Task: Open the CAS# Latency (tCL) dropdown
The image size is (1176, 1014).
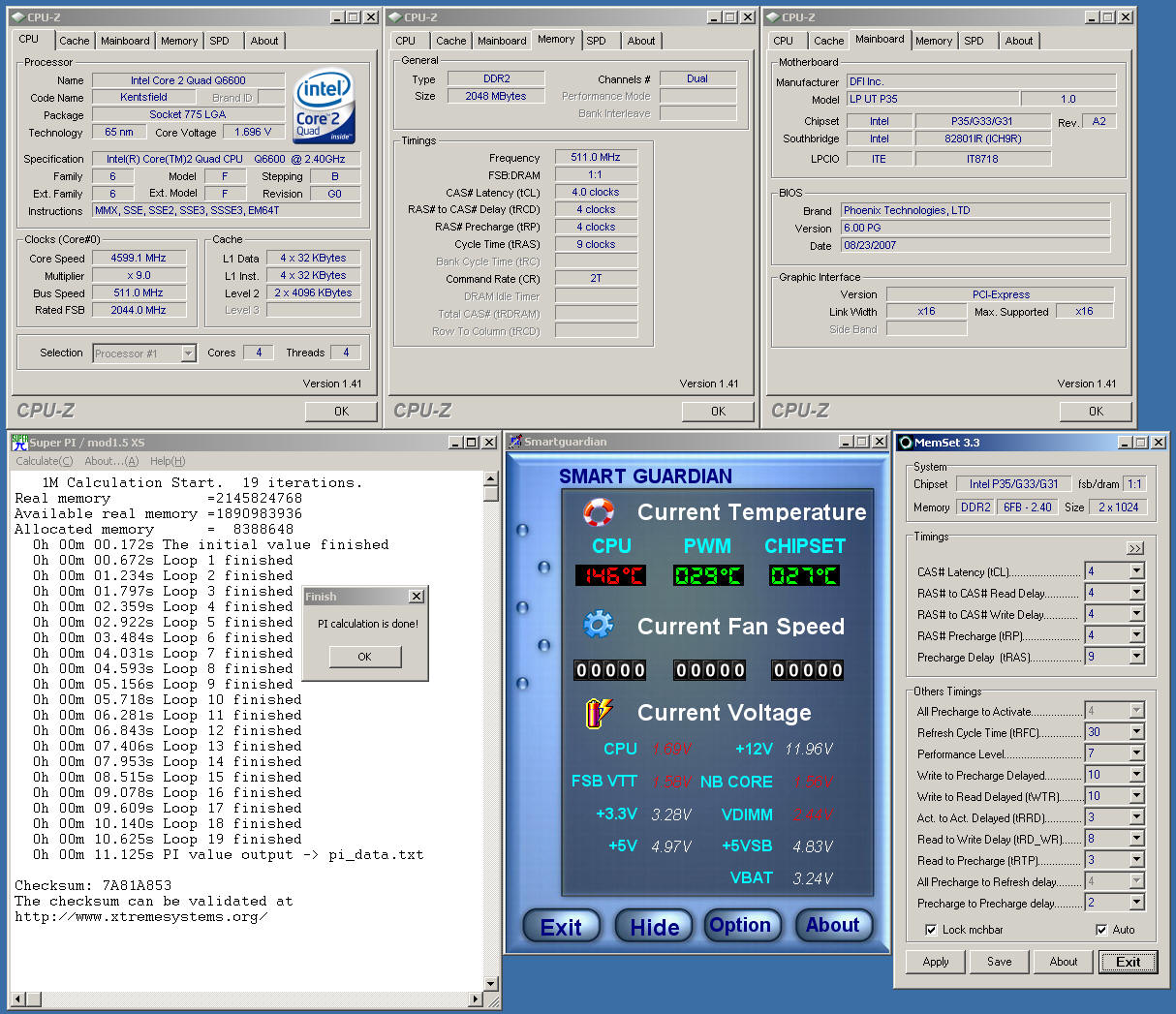Action: (1136, 571)
